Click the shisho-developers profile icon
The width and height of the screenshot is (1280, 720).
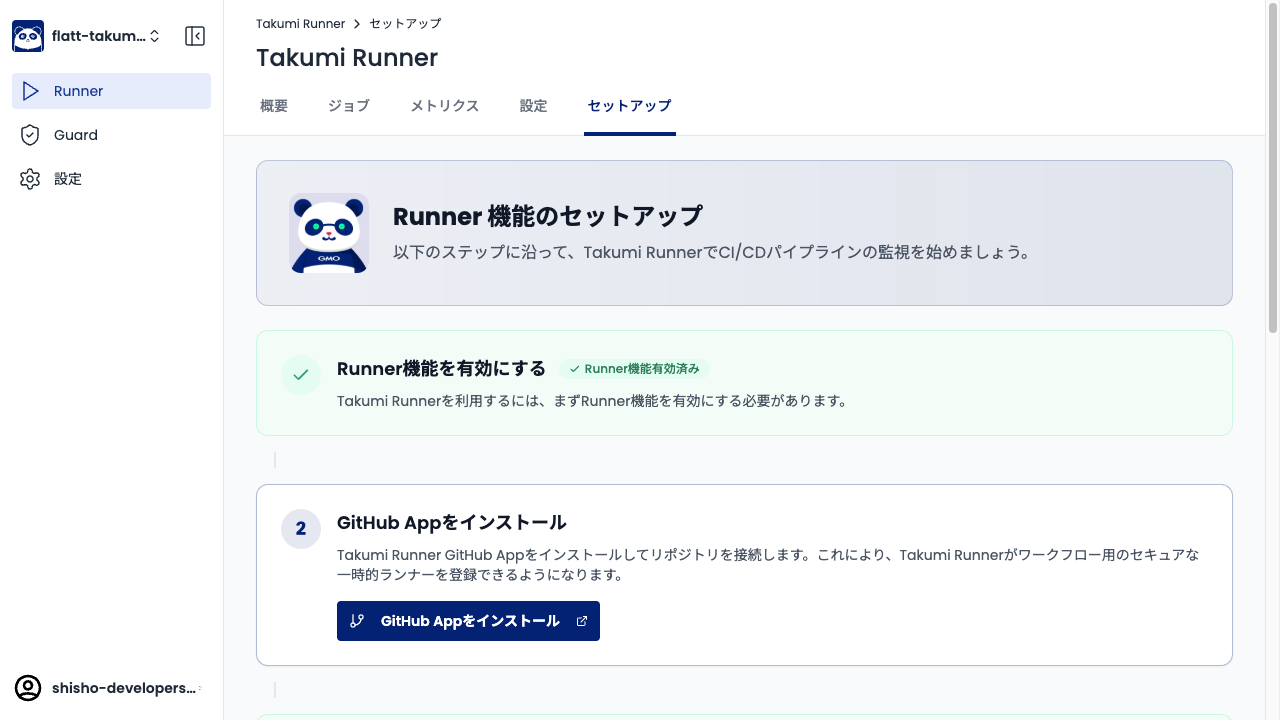(x=27, y=688)
